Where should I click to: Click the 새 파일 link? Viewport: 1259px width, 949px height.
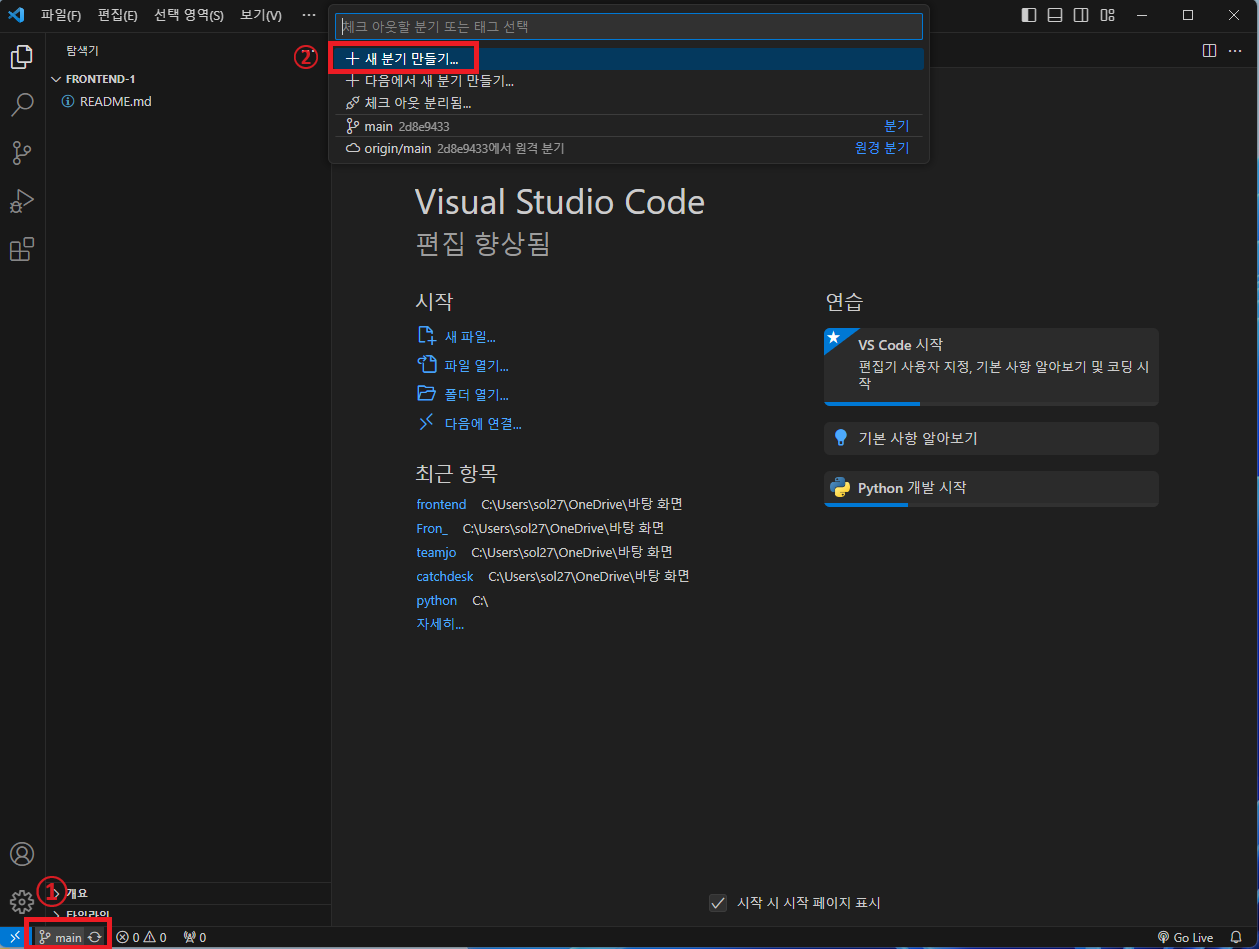point(456,337)
